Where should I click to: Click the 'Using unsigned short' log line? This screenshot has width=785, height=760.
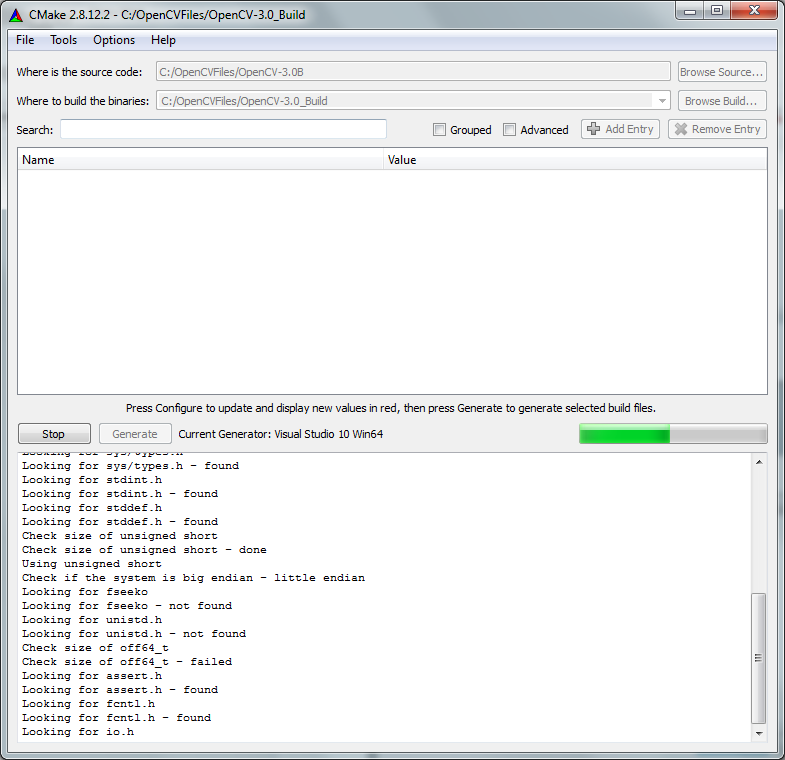(92, 564)
